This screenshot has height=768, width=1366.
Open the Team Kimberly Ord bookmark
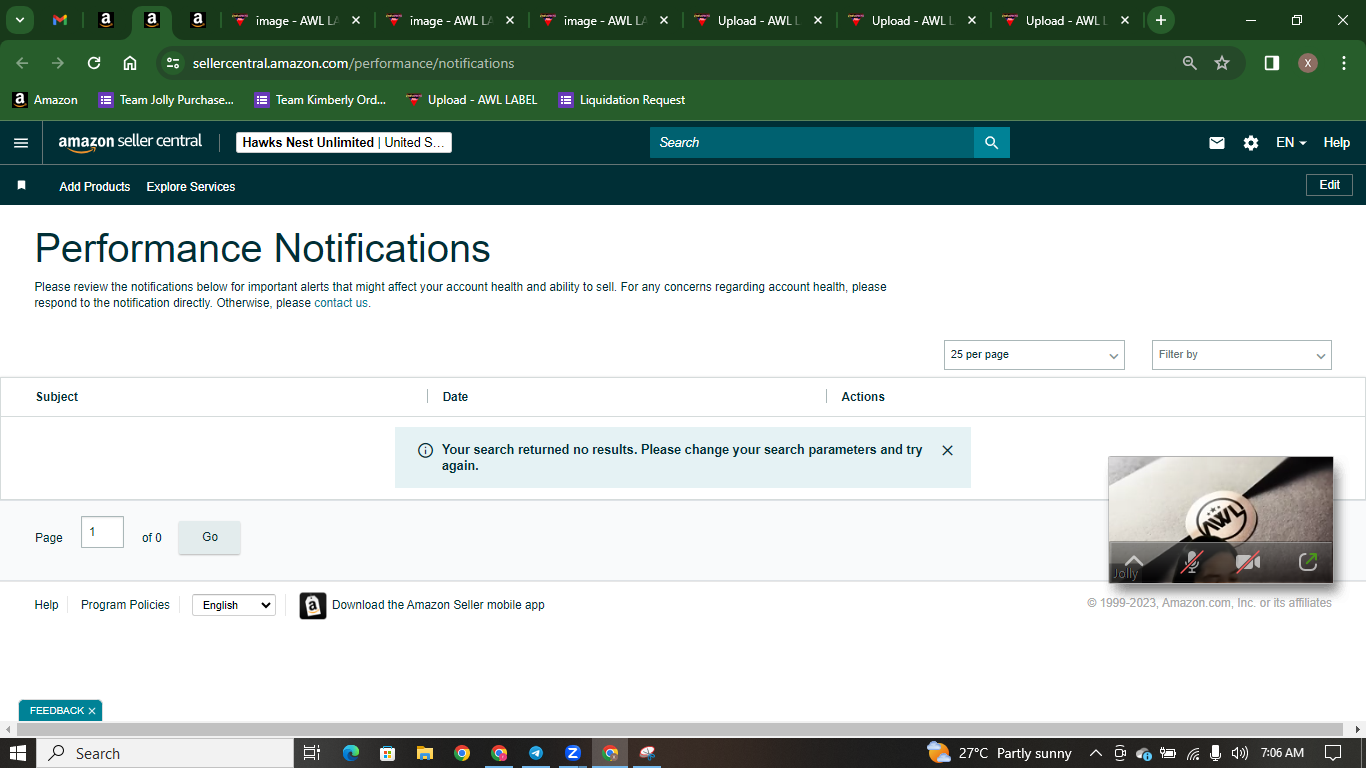(321, 100)
